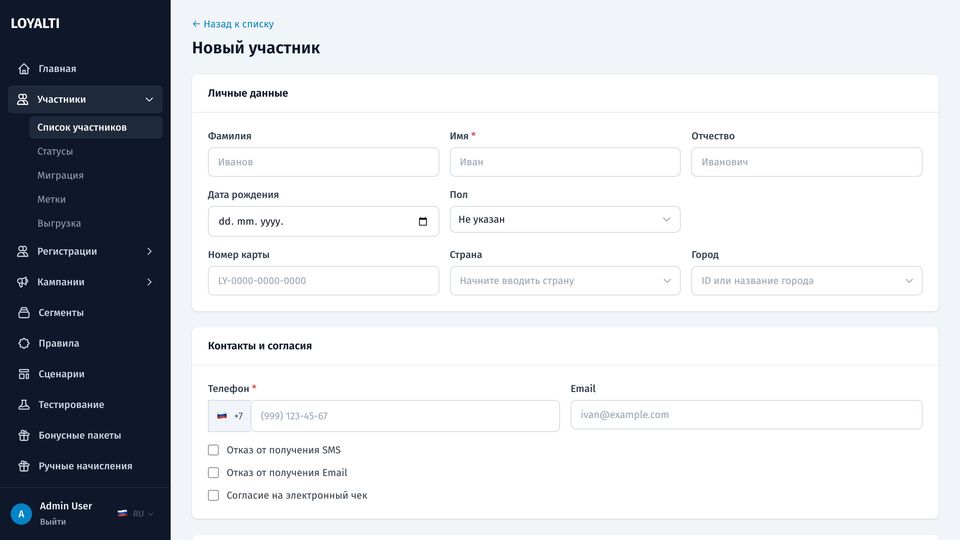Open the Статусы submenu item
The height and width of the screenshot is (540, 960).
(x=55, y=151)
